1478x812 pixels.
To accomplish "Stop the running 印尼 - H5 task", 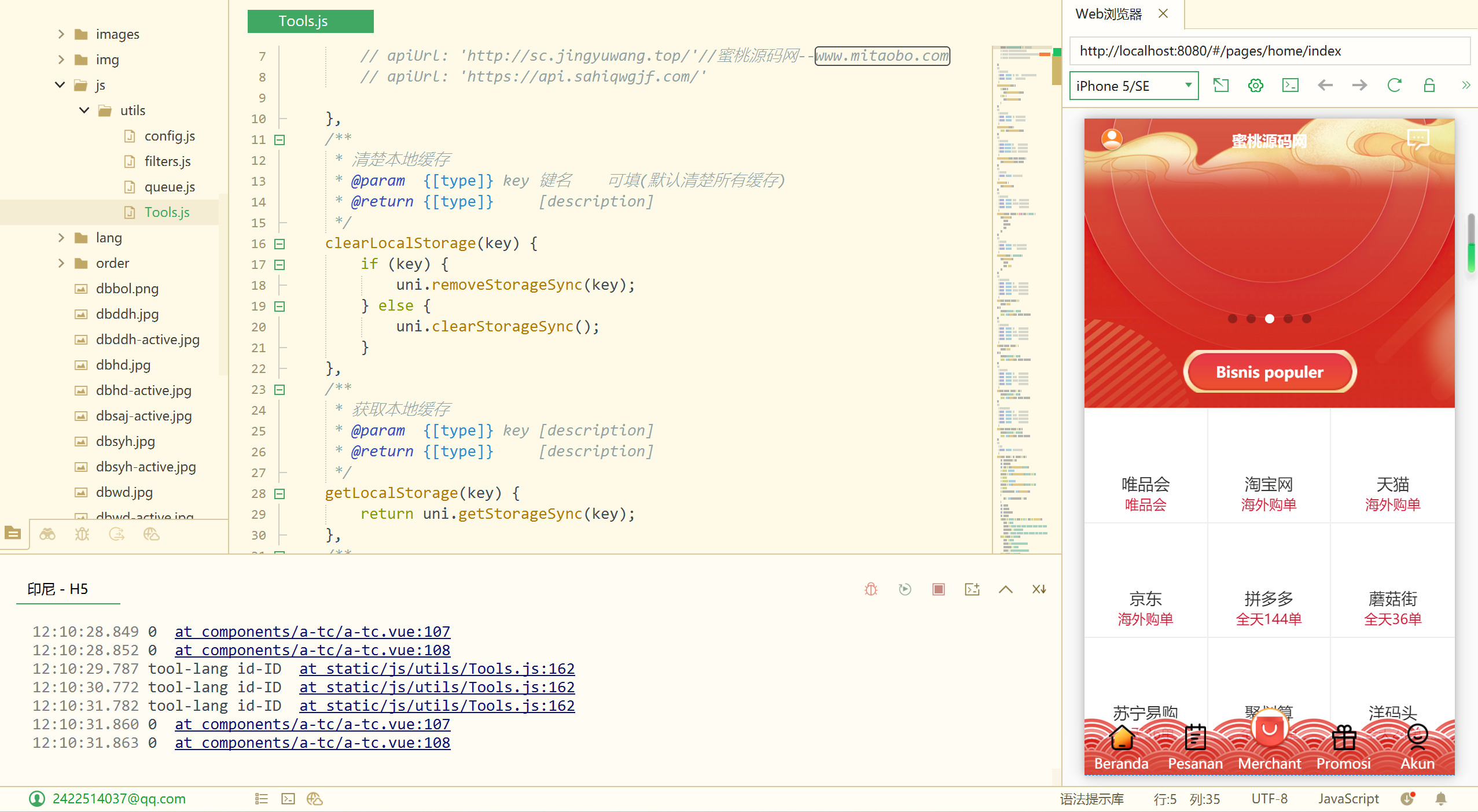I will click(939, 589).
